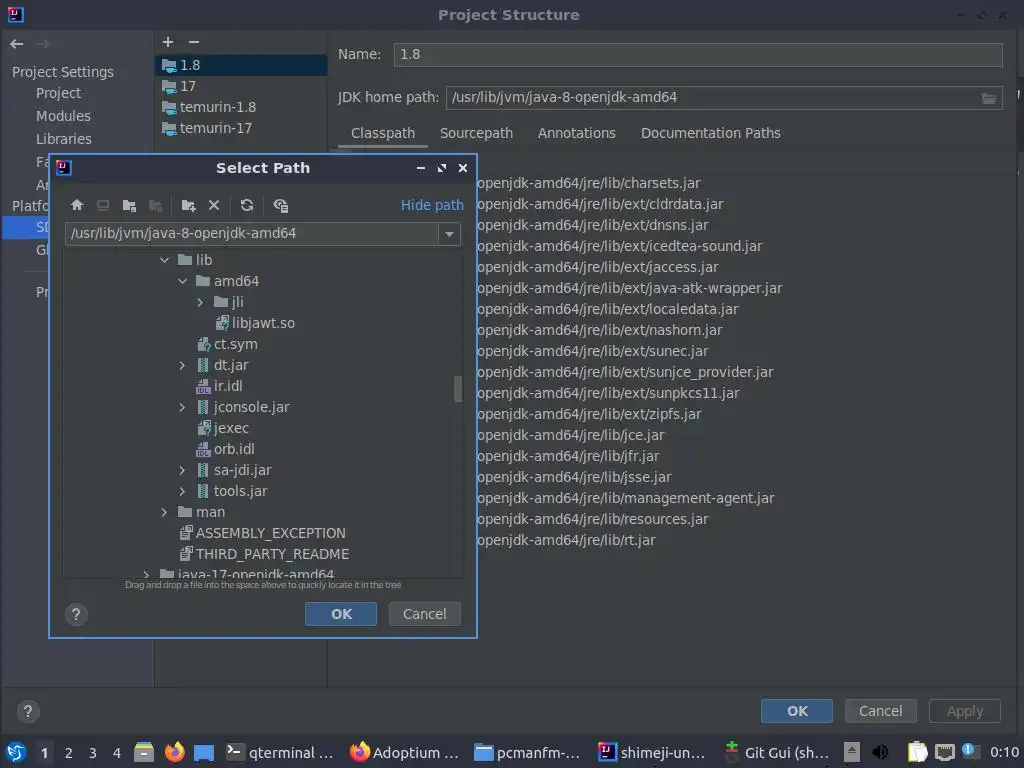This screenshot has height=768, width=1024.
Task: Switch to the Classpath tab
Action: coord(383,133)
